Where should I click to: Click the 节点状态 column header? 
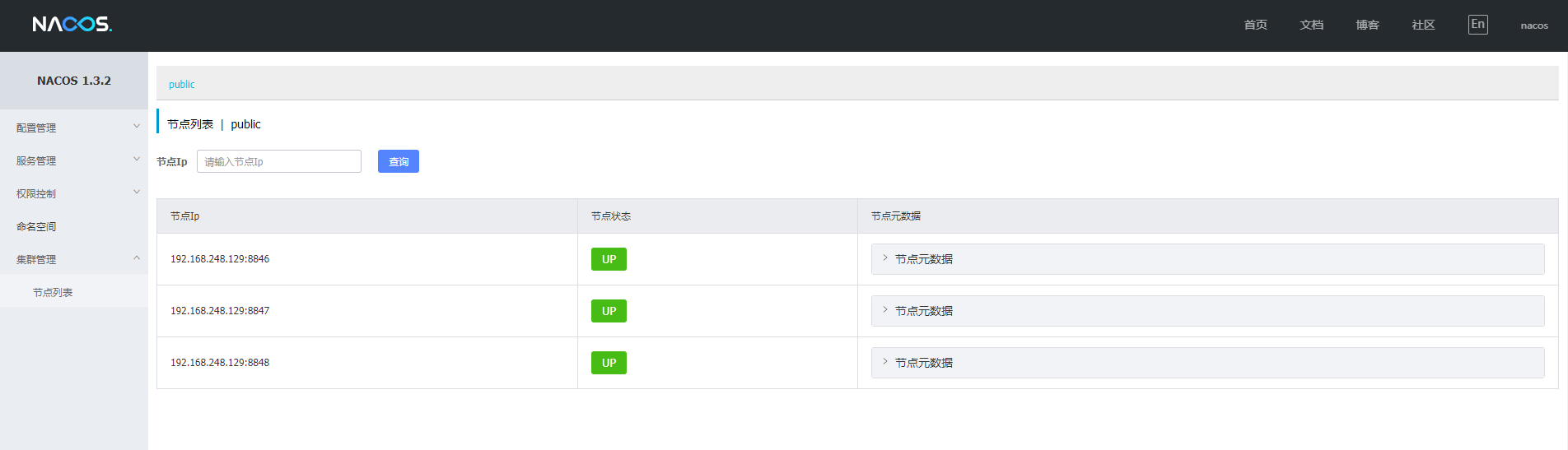pos(717,216)
